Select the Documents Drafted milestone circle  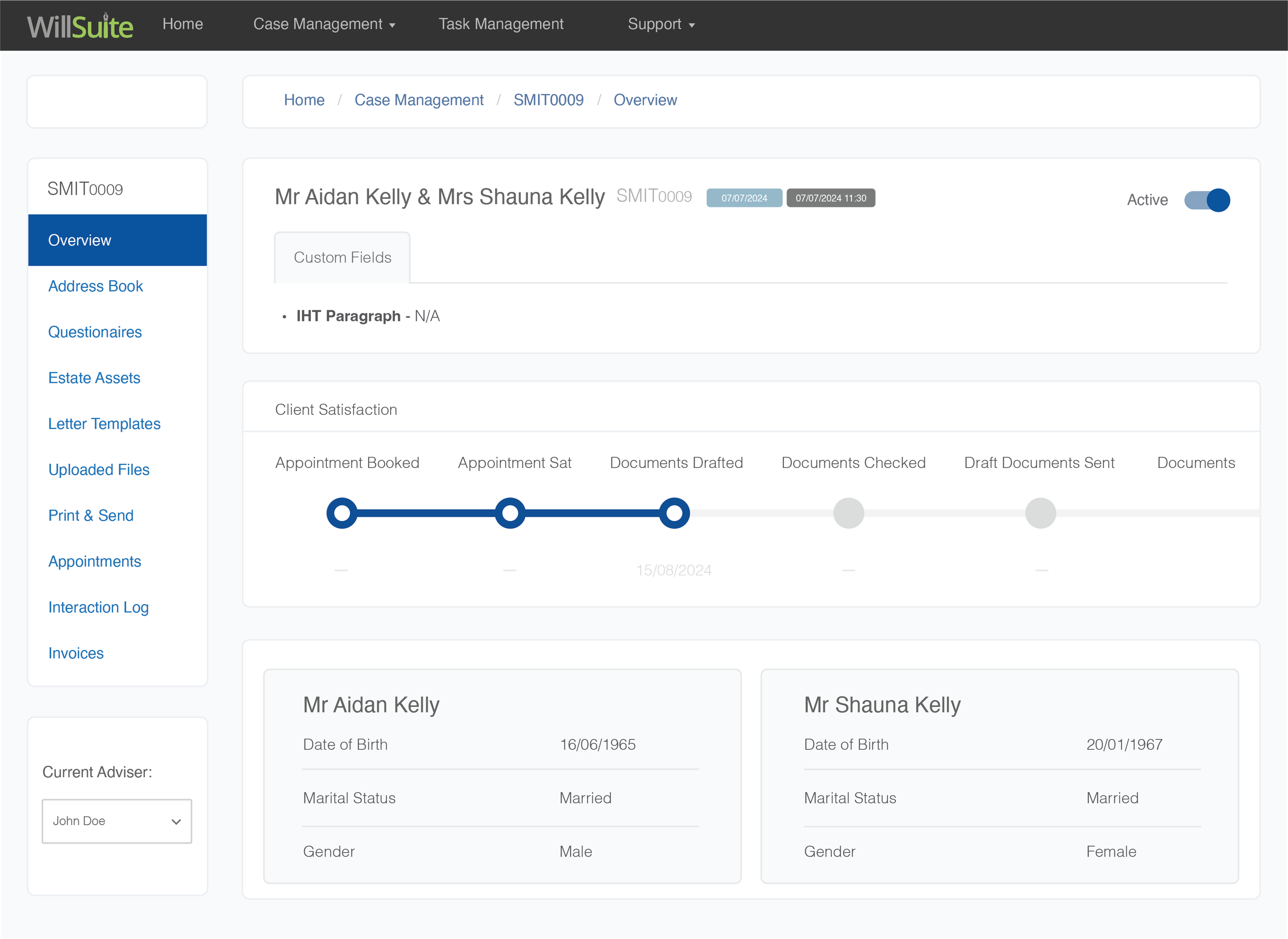(674, 513)
